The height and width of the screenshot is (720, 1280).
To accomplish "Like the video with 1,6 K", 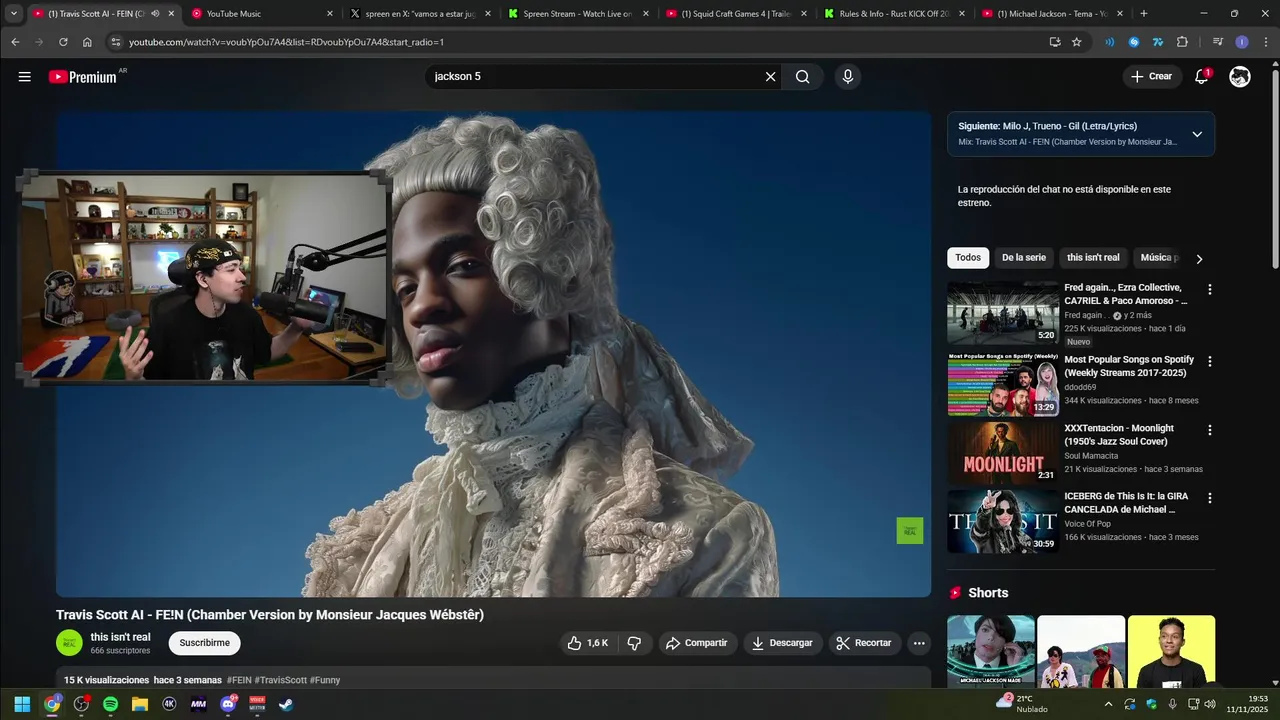I will (x=588, y=643).
